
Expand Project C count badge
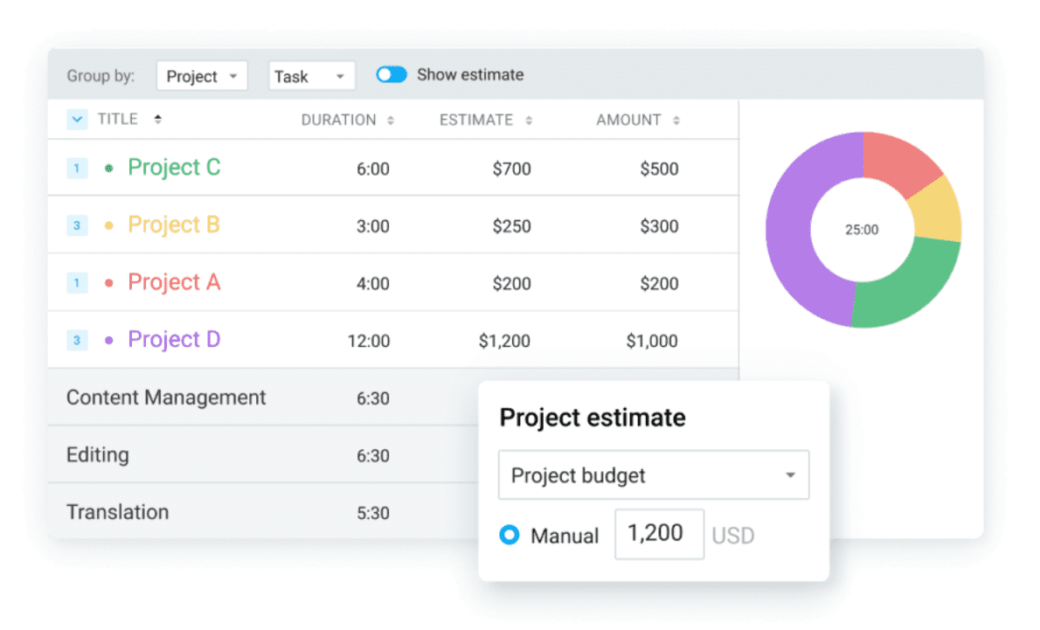point(77,168)
